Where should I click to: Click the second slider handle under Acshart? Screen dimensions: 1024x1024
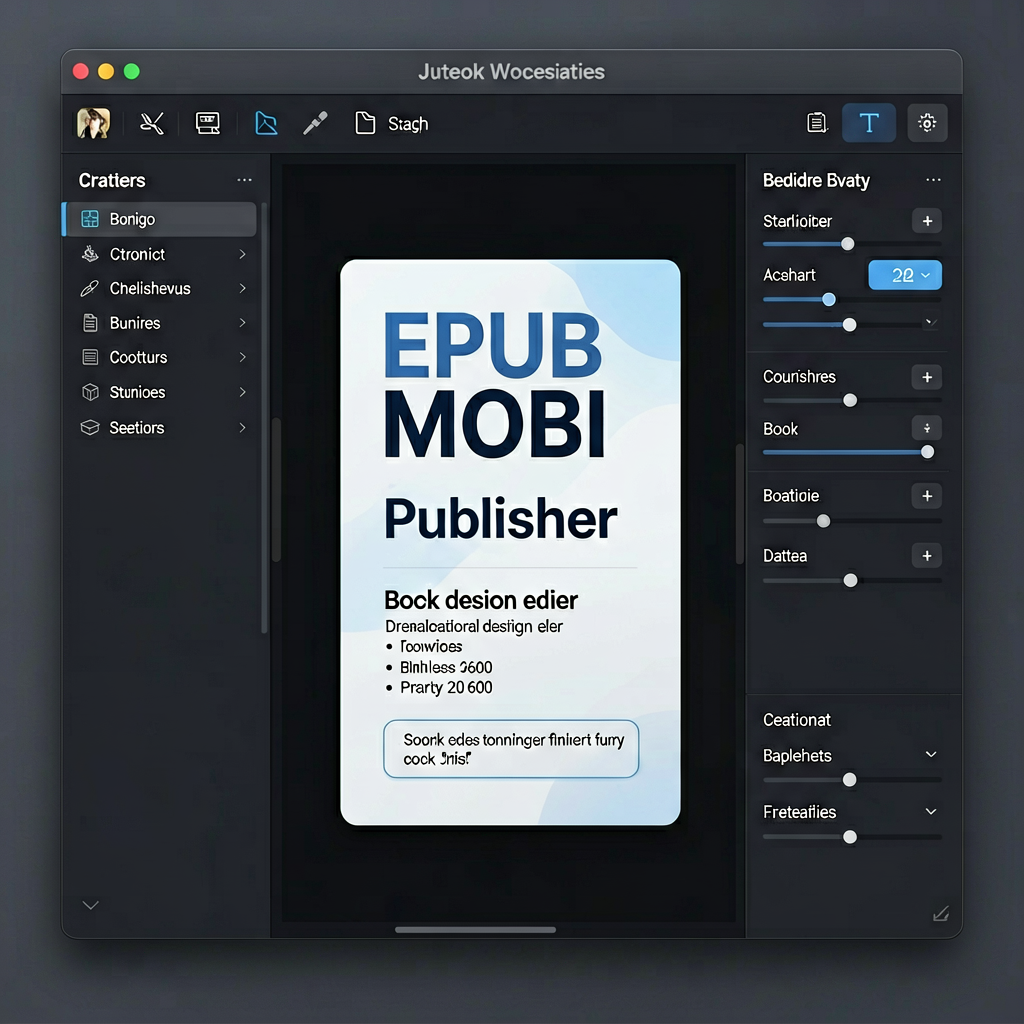click(850, 325)
